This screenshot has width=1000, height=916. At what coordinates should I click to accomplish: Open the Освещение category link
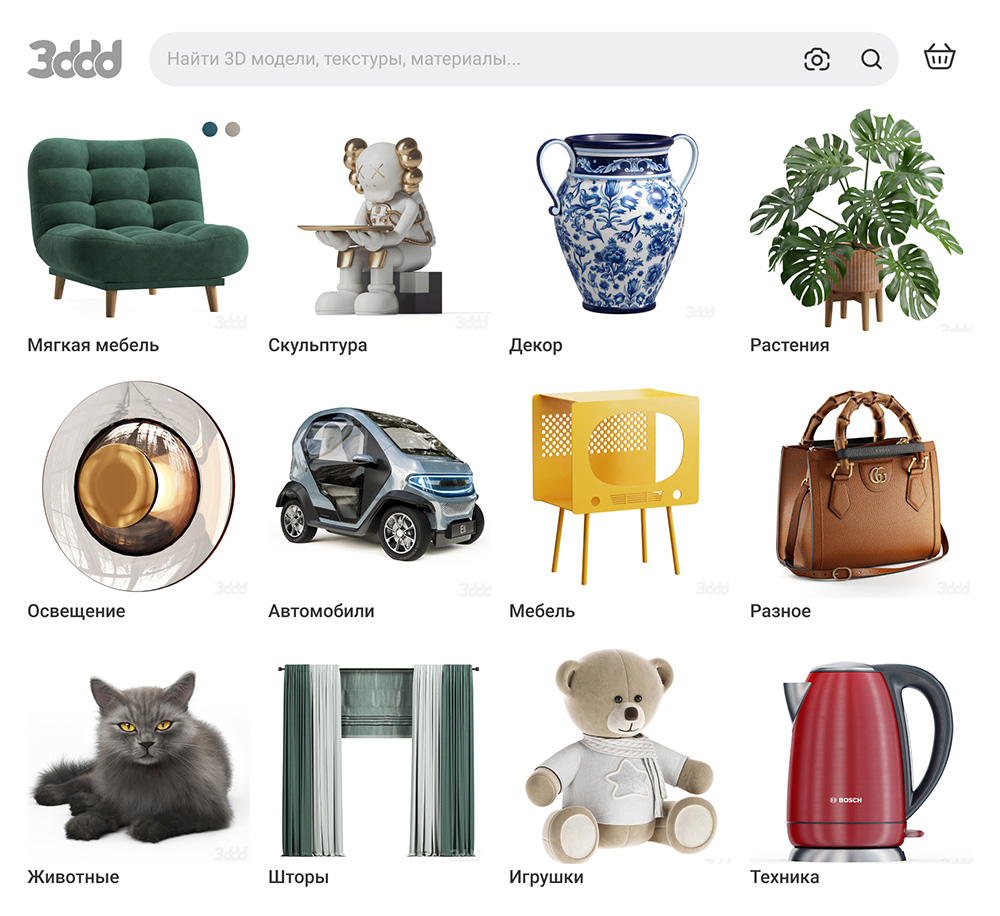[x=77, y=611]
